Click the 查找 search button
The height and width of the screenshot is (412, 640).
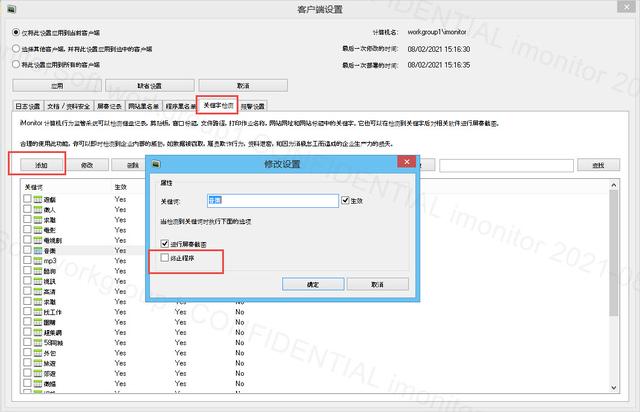pyautogui.click(x=598, y=165)
